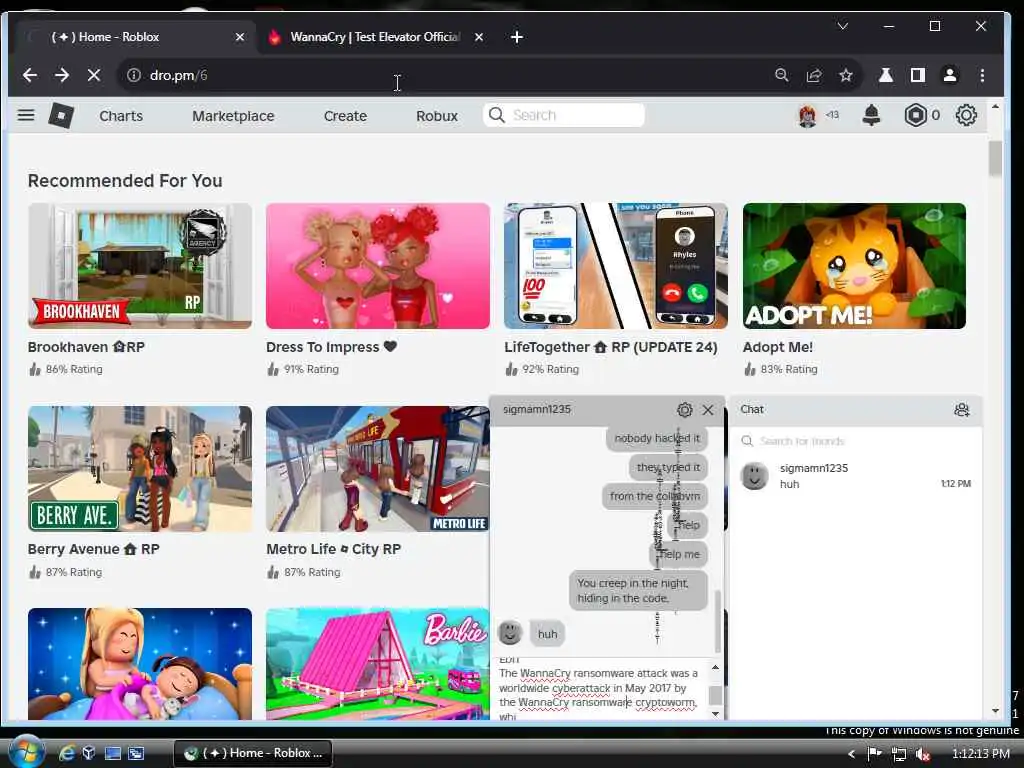
Task: Close the WannaCry Test Elevator tab
Action: point(479,37)
